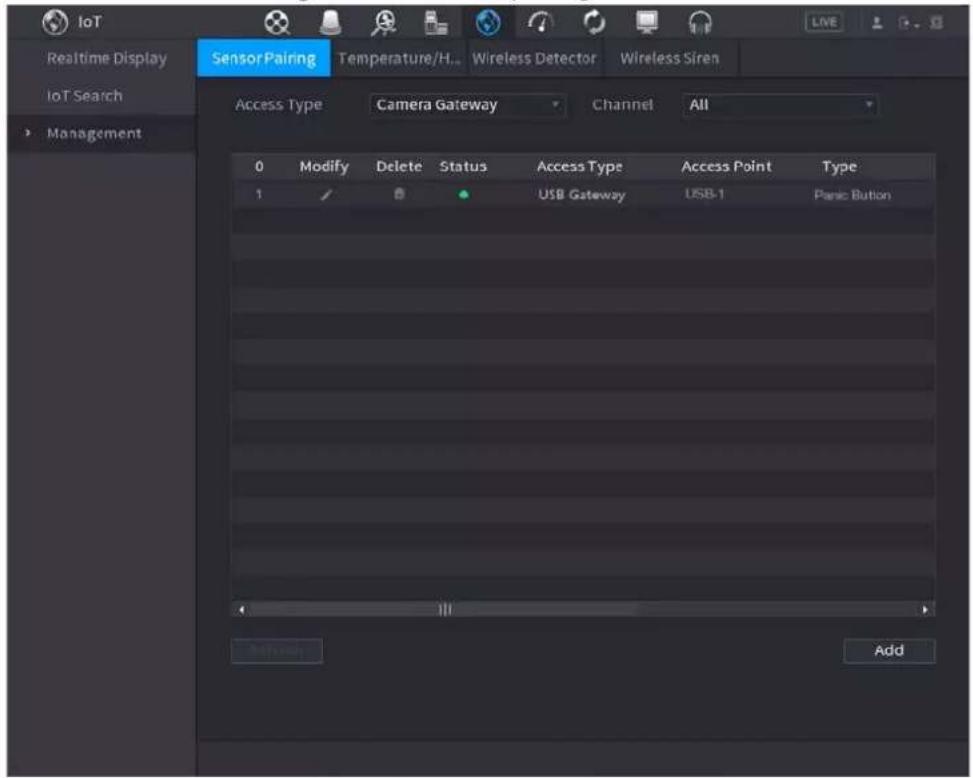Viewport: 973px width, 778px height.
Task: Open Realtime Display in sidebar
Action: (x=107, y=58)
